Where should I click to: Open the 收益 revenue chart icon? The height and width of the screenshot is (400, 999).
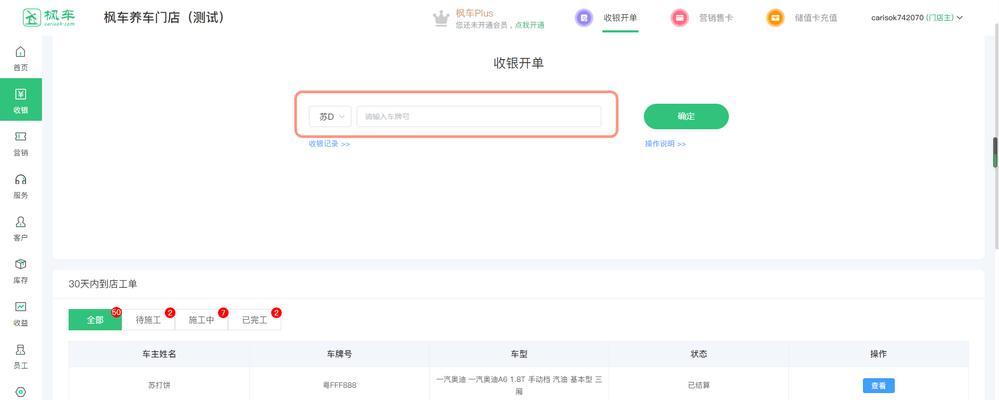[20, 307]
